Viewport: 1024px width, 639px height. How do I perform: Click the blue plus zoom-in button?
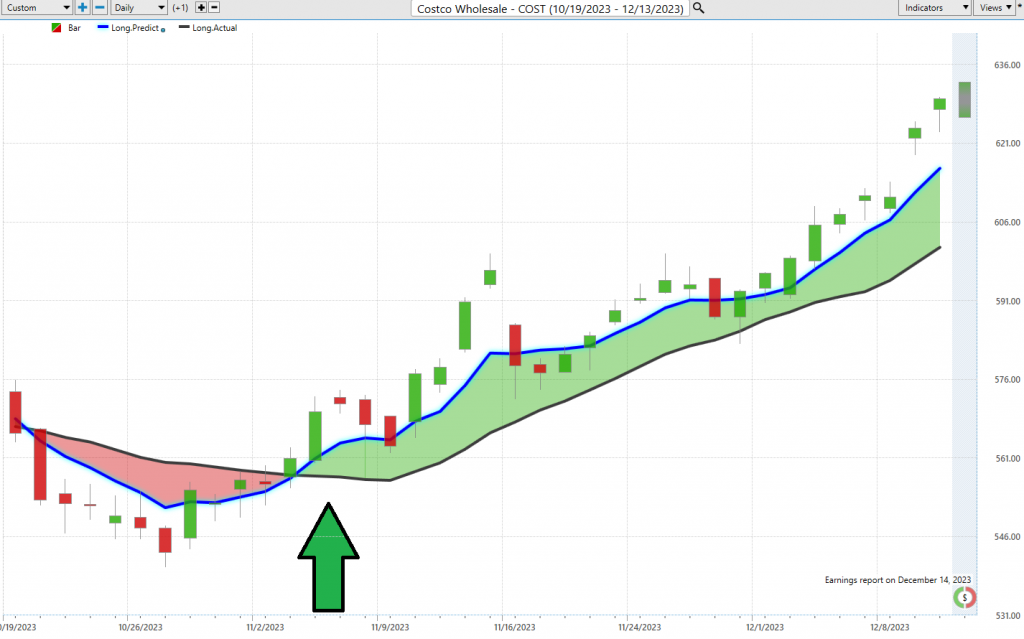click(82, 8)
